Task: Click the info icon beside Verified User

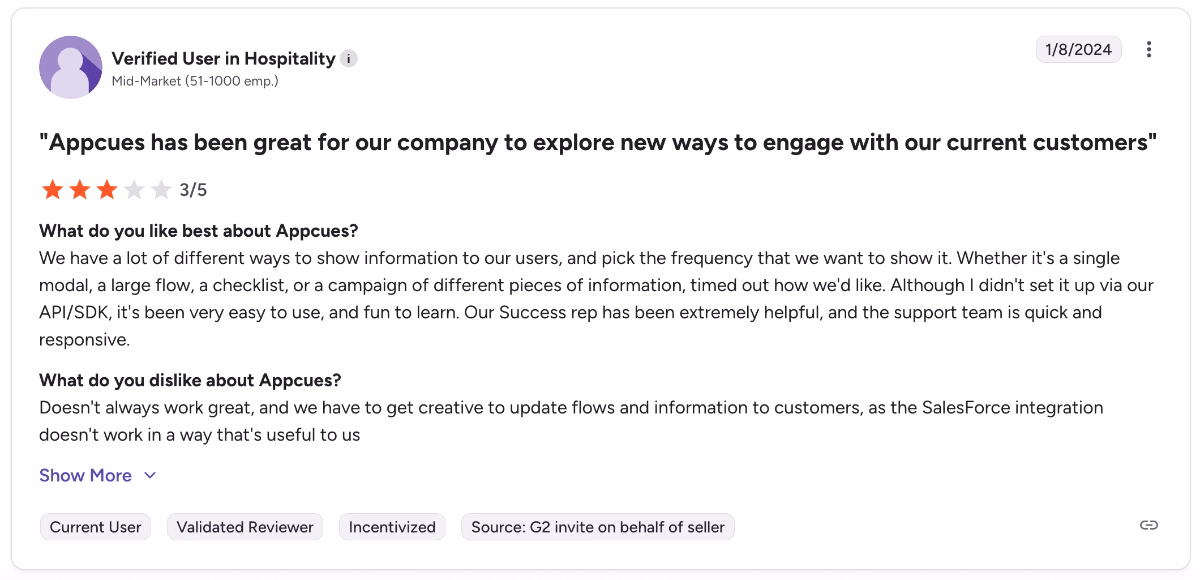Action: tap(347, 59)
